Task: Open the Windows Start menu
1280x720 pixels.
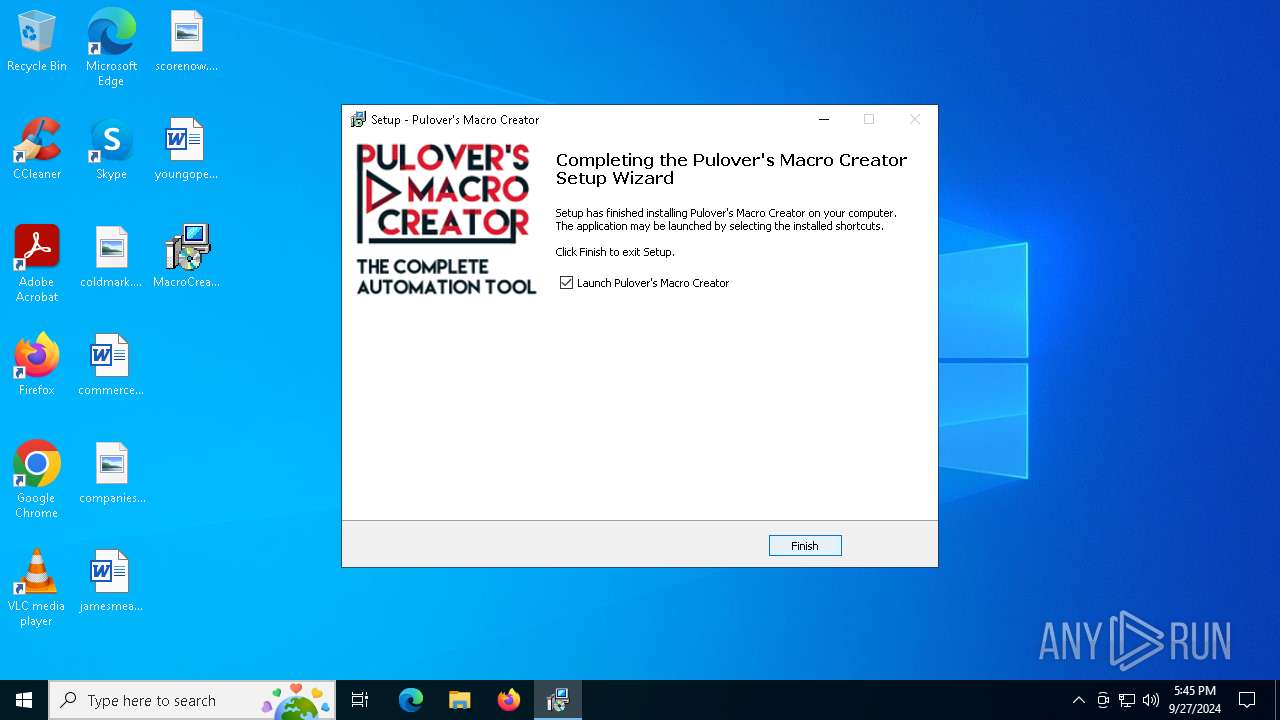Action: tap(24, 700)
